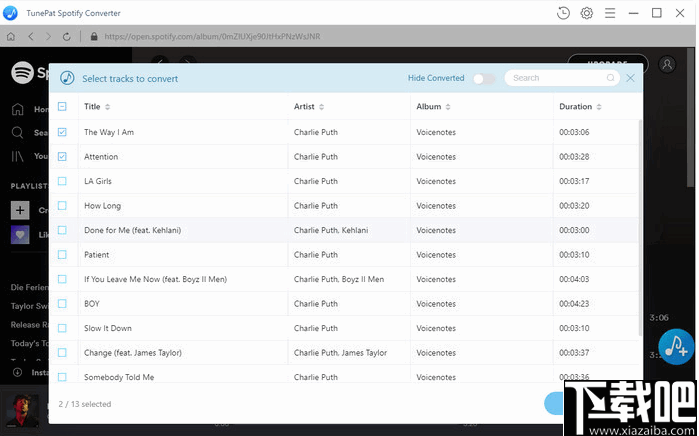Click the Install App download icon
Image resolution: width=699 pixels, height=436 pixels.
coord(17,372)
